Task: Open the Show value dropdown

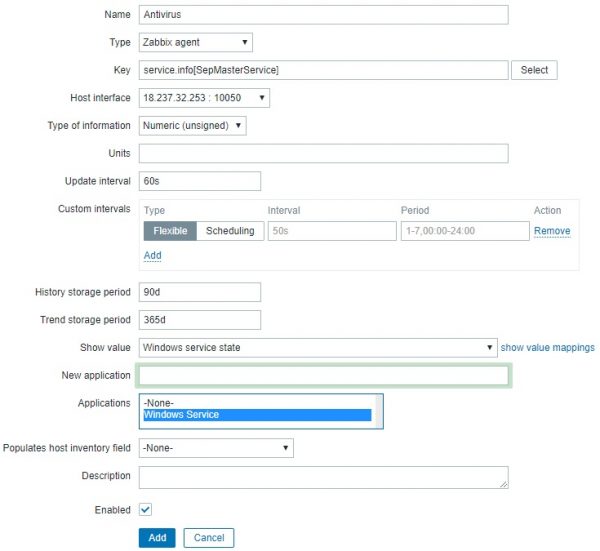Action: [318, 348]
